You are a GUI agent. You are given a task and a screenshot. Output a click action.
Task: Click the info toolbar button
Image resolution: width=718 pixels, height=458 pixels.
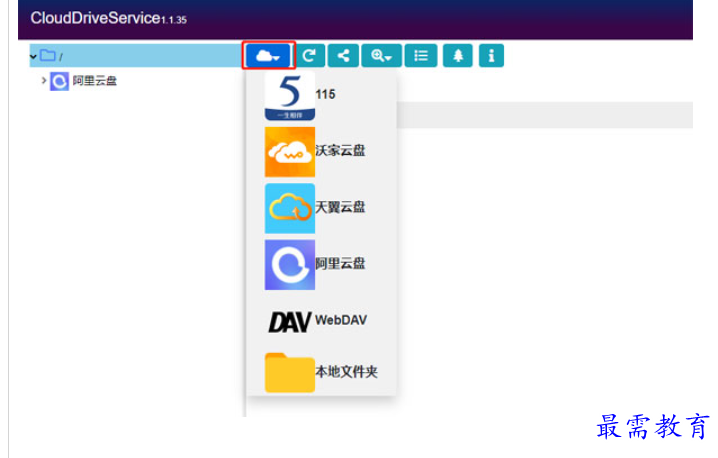[x=491, y=56]
